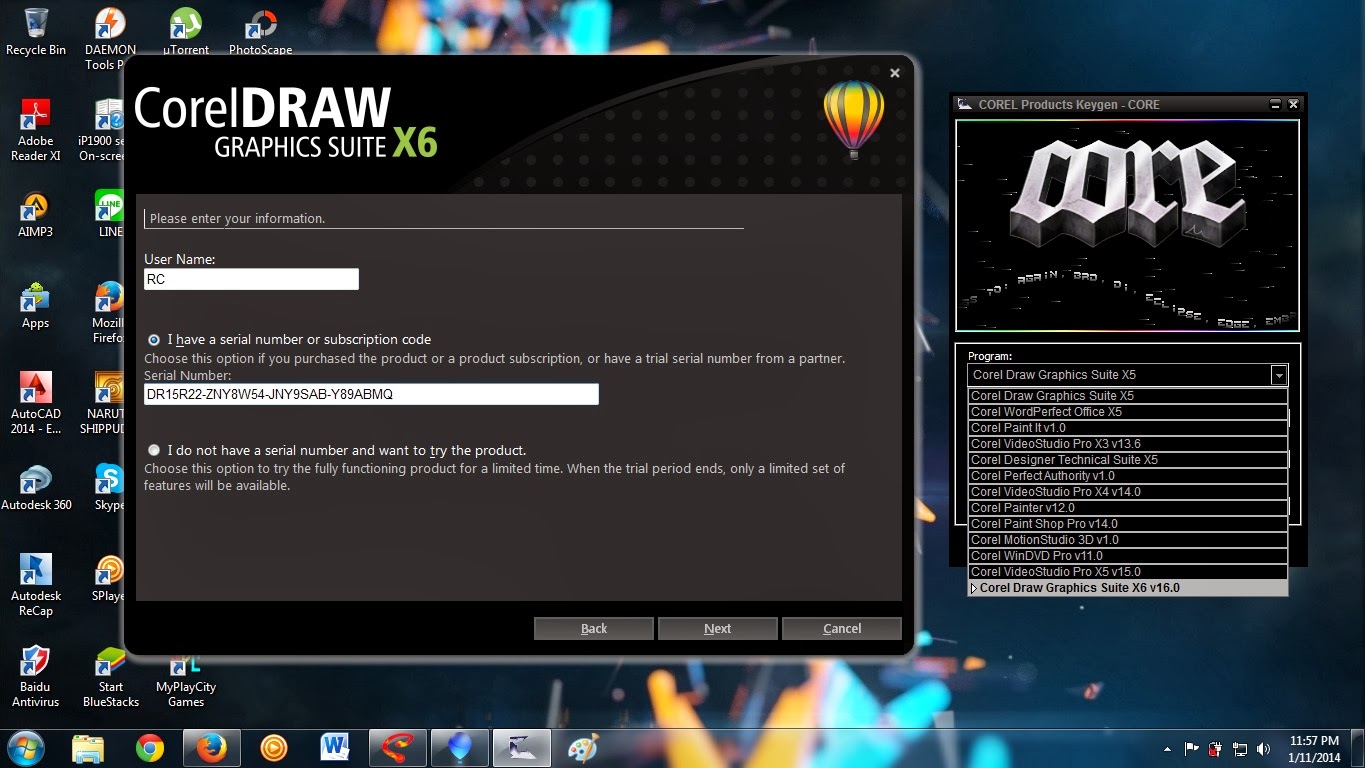Close the COREL Products Keygen window

coord(1293,104)
